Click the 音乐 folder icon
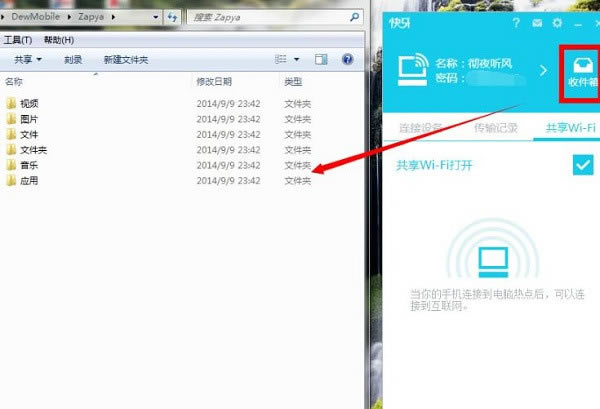The height and width of the screenshot is (409, 600). 11,165
